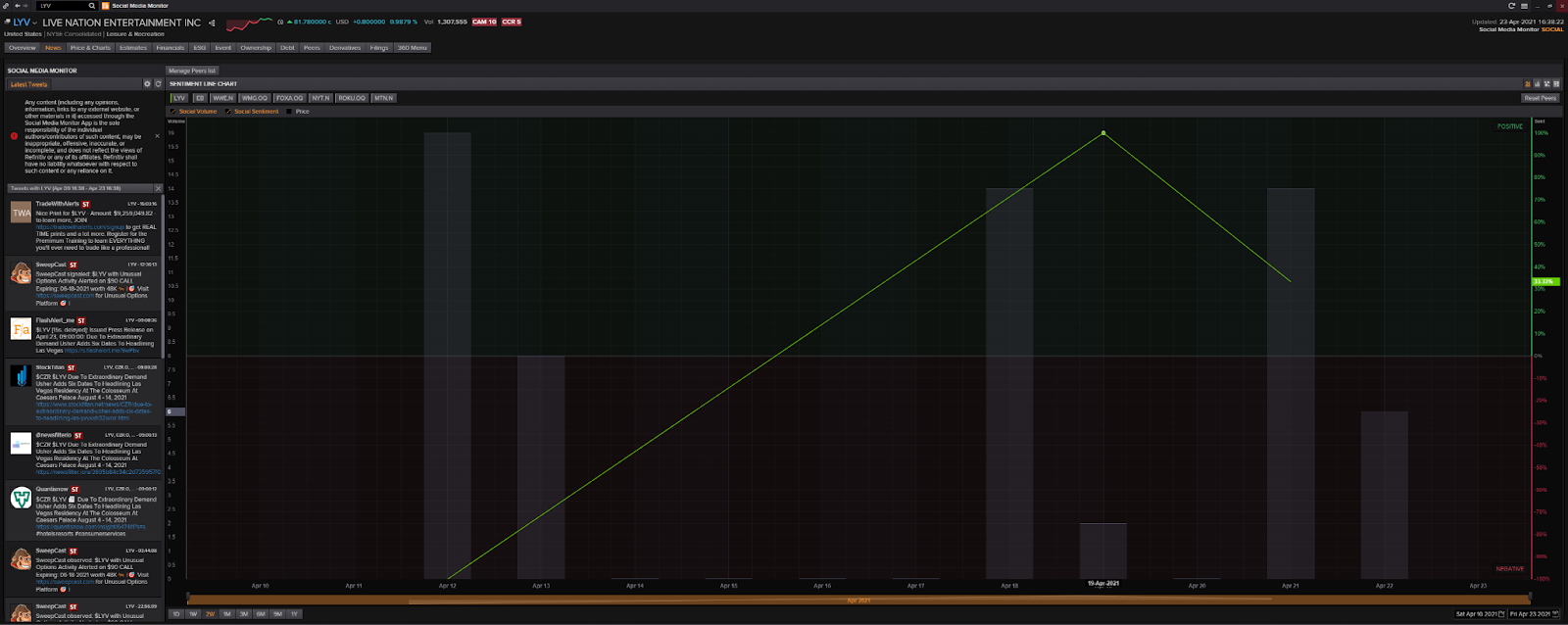
Task: Toggle the MTN.N peer chip
Action: click(x=383, y=98)
